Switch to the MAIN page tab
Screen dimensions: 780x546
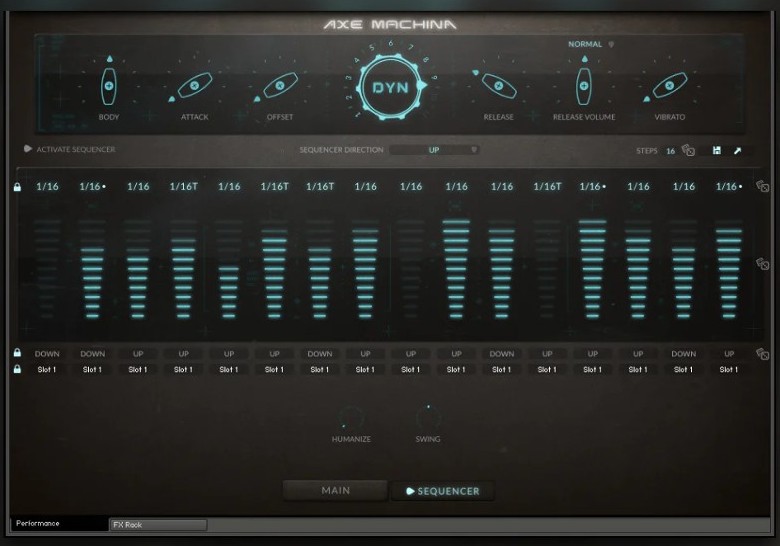pyautogui.click(x=336, y=490)
